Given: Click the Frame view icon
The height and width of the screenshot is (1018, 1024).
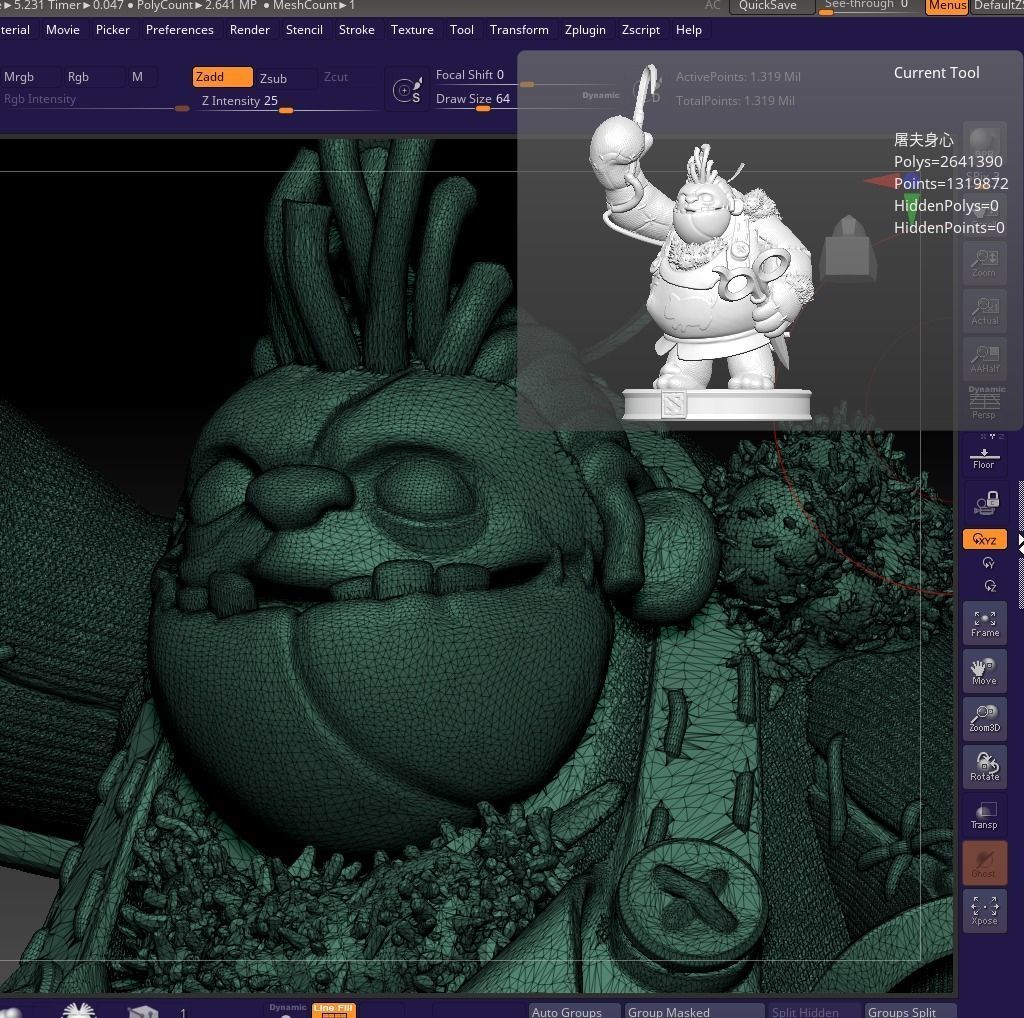Looking at the screenshot, I should coord(984,624).
